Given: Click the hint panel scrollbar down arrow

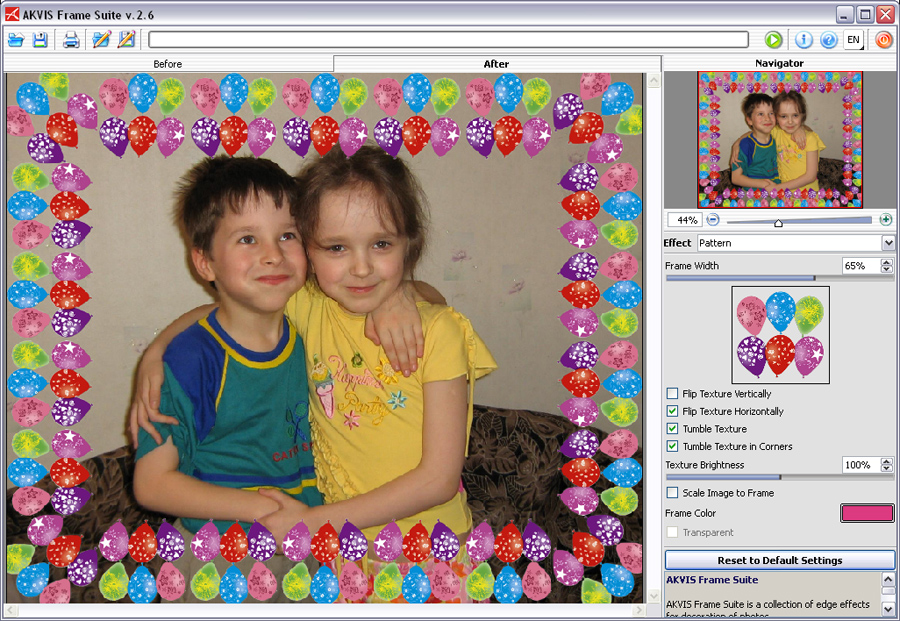Looking at the screenshot, I should [888, 609].
